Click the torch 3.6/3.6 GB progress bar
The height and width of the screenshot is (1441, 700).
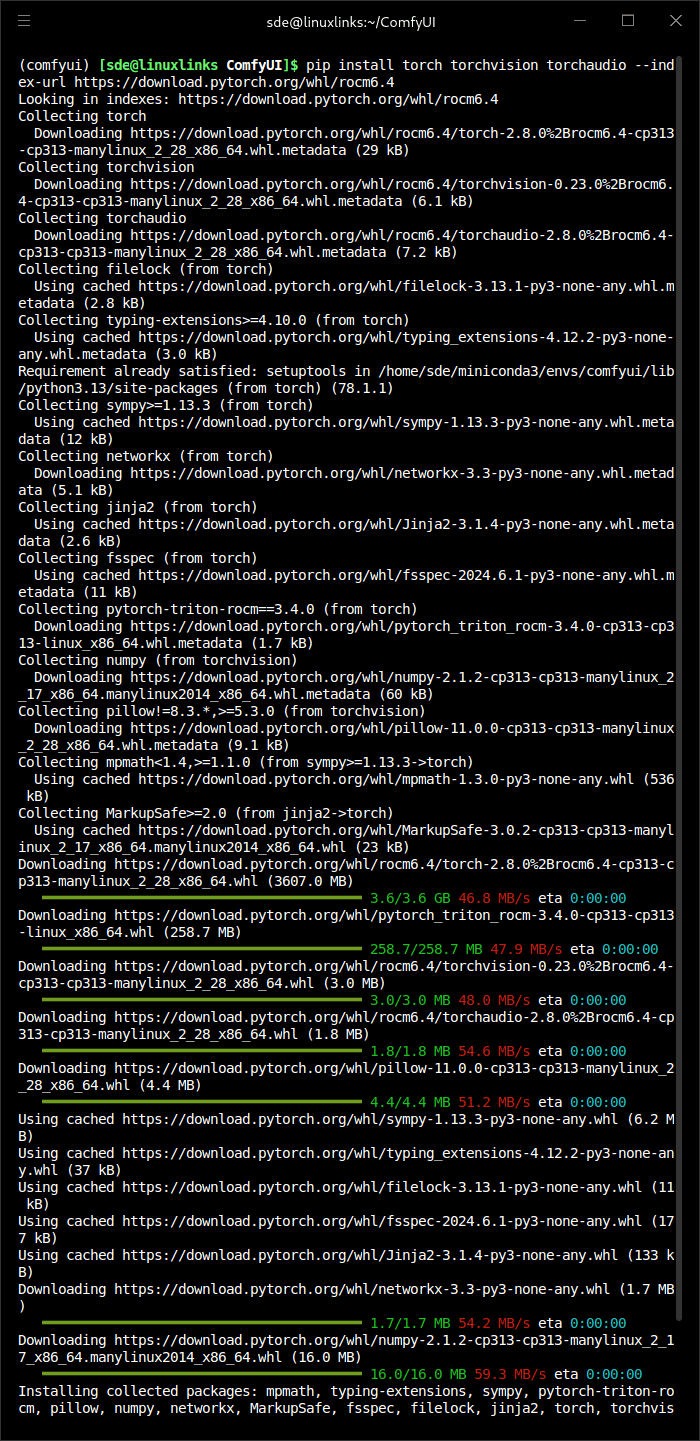201,898
